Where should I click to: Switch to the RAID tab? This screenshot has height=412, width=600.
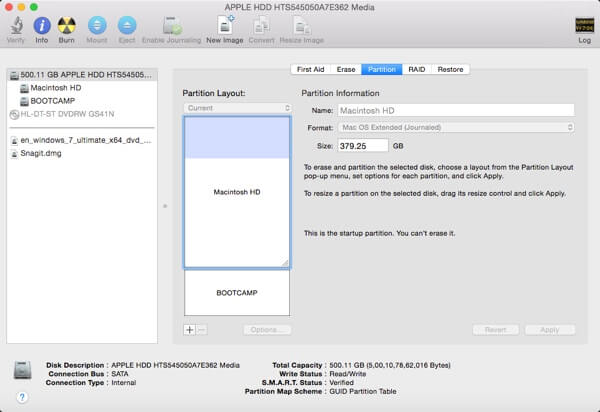tap(417, 69)
